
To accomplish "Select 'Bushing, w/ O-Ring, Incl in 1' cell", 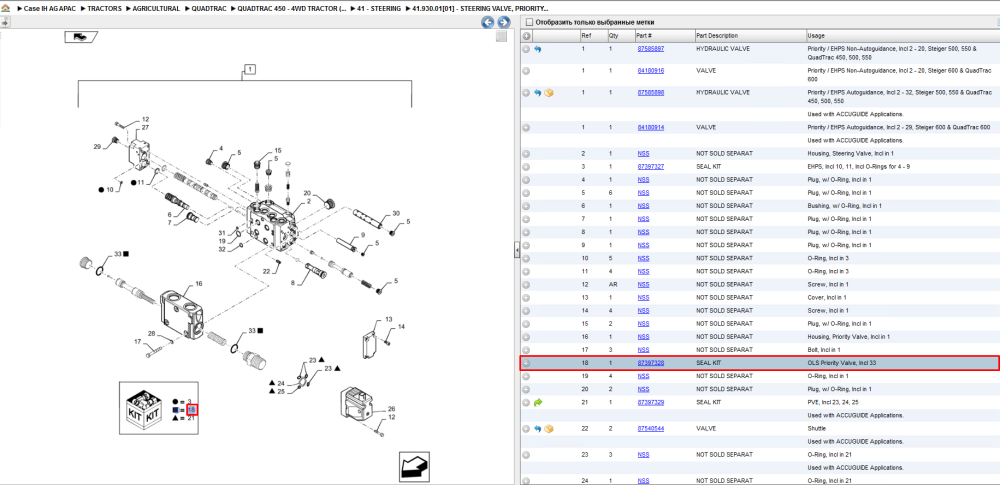I will tap(844, 206).
